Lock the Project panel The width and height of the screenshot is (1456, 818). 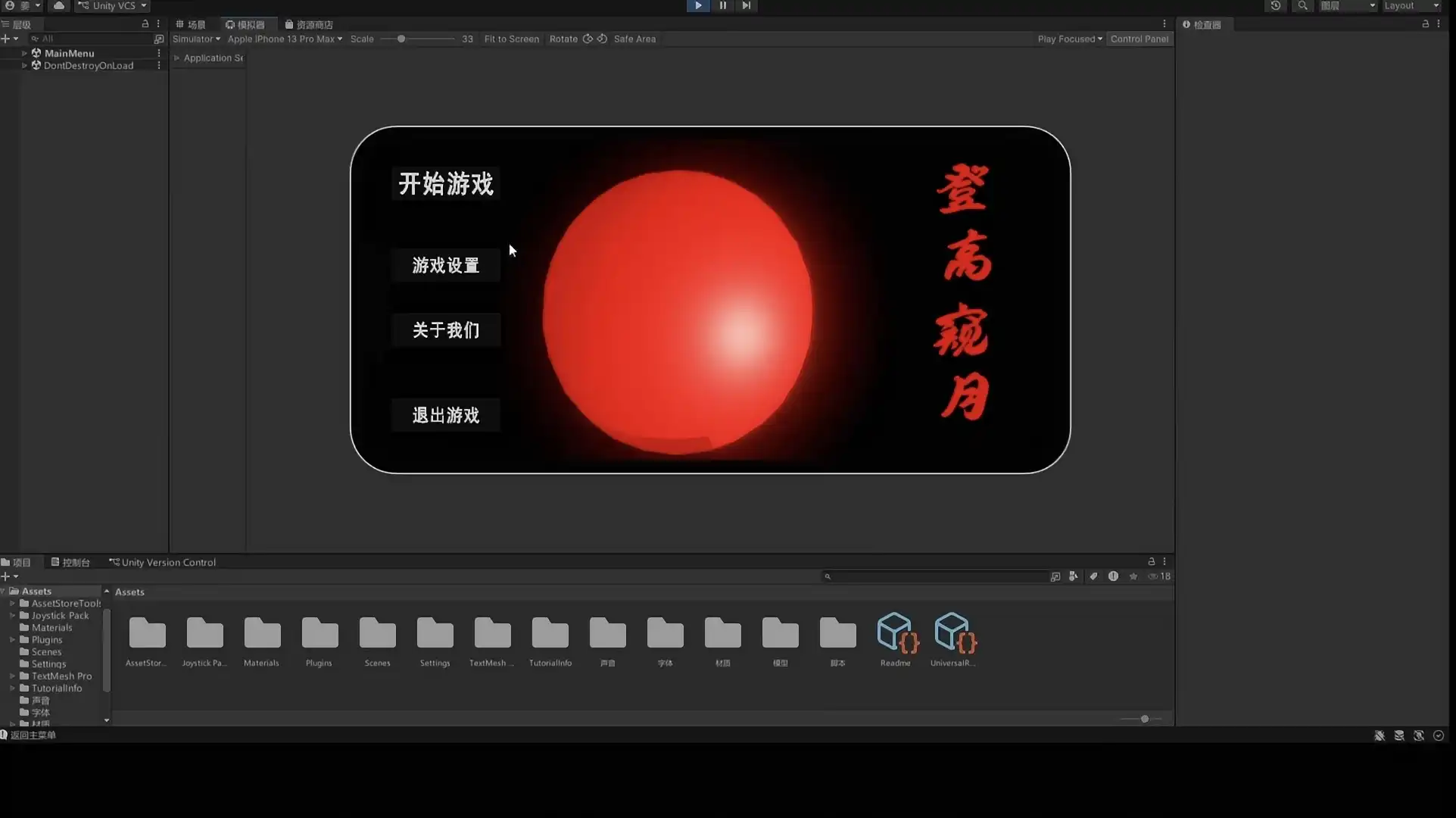(1152, 562)
